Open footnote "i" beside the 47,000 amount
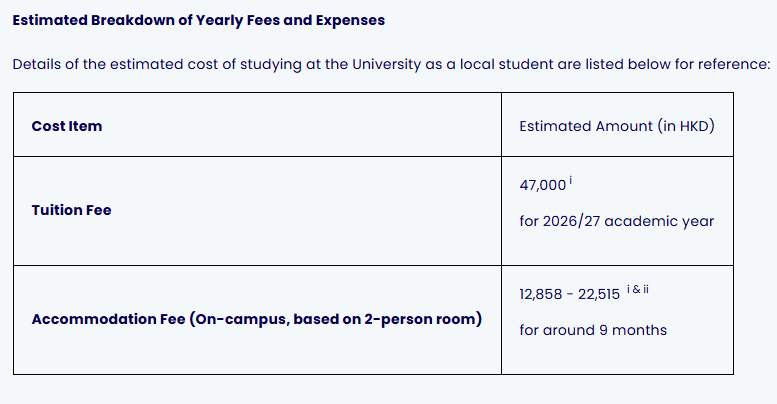 tap(570, 183)
